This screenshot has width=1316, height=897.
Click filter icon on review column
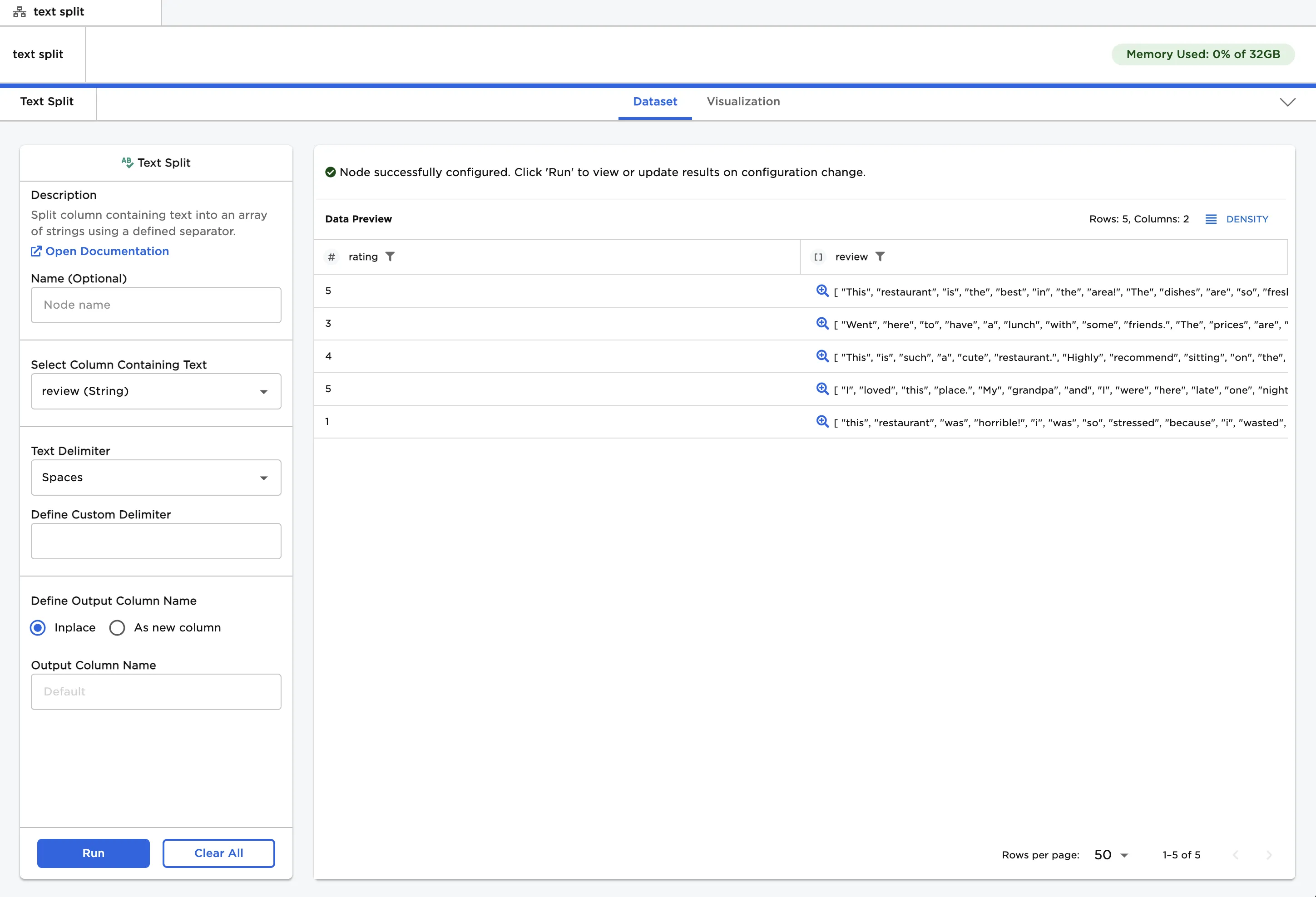[x=880, y=257]
